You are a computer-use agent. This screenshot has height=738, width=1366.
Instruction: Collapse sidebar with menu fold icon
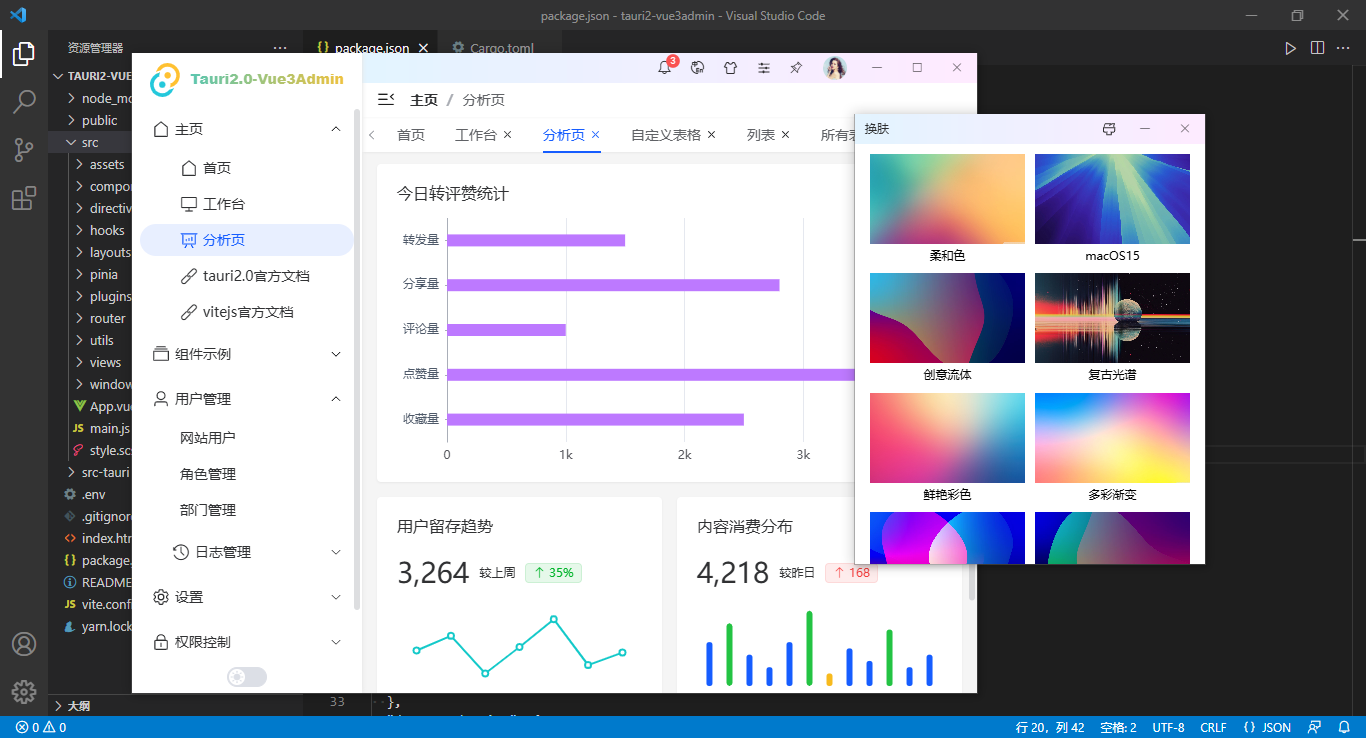coord(385,100)
